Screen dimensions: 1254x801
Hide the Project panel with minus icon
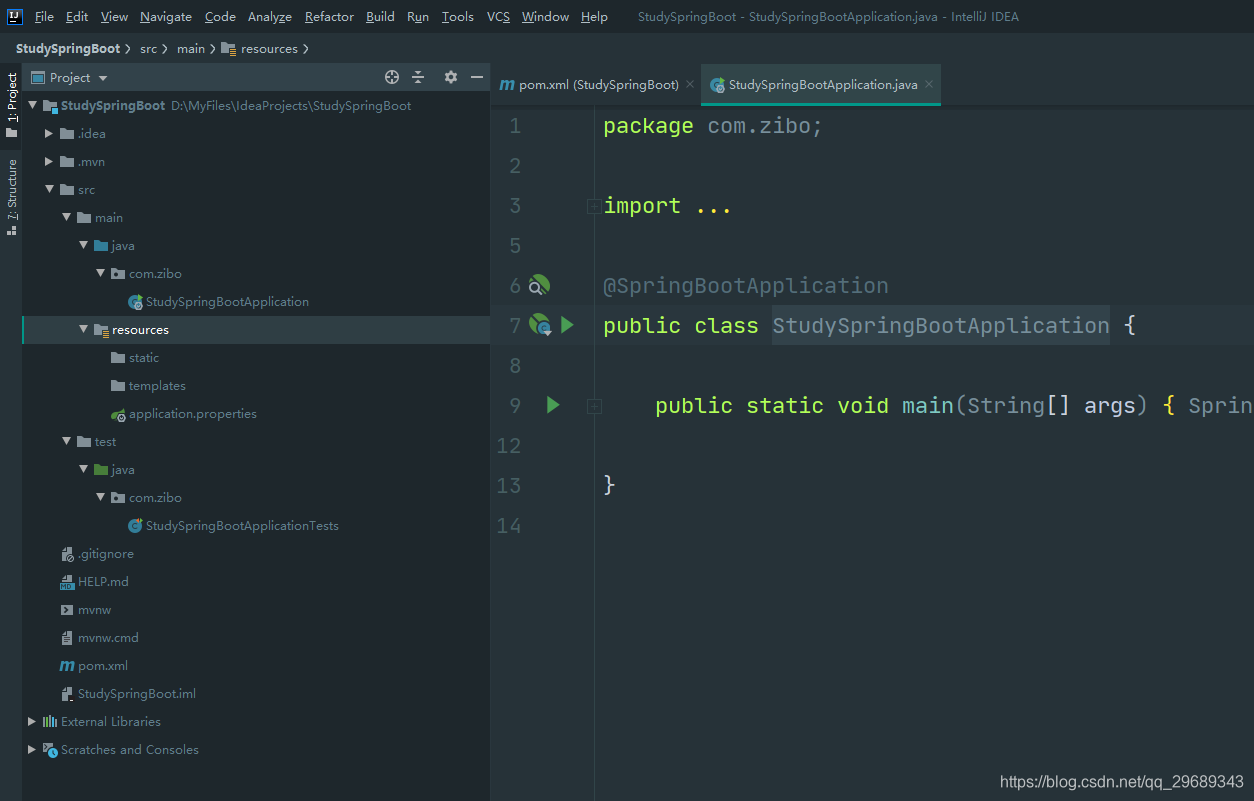pos(477,77)
